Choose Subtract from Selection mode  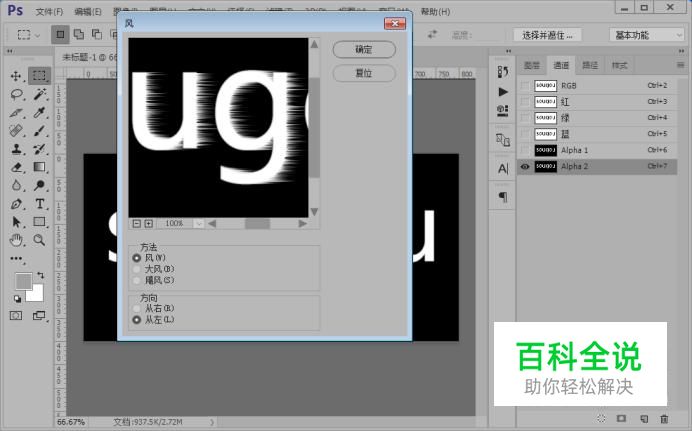pos(97,34)
